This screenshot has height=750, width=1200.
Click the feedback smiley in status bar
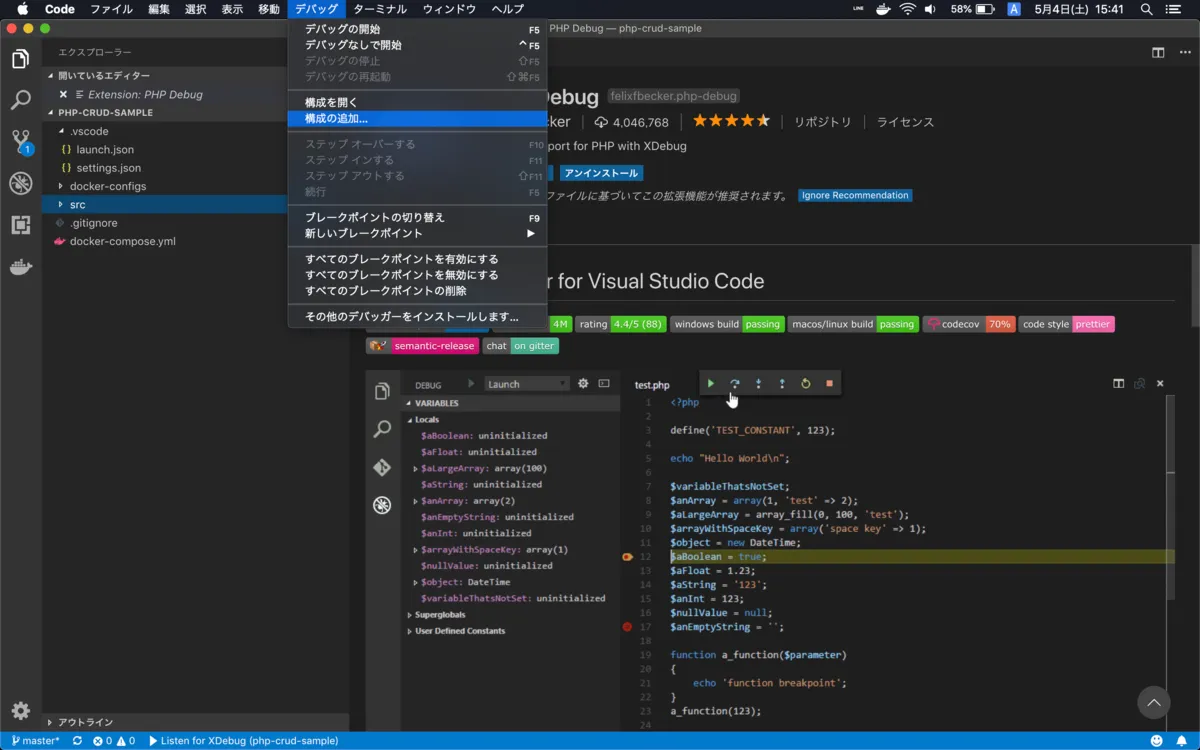(x=1156, y=741)
